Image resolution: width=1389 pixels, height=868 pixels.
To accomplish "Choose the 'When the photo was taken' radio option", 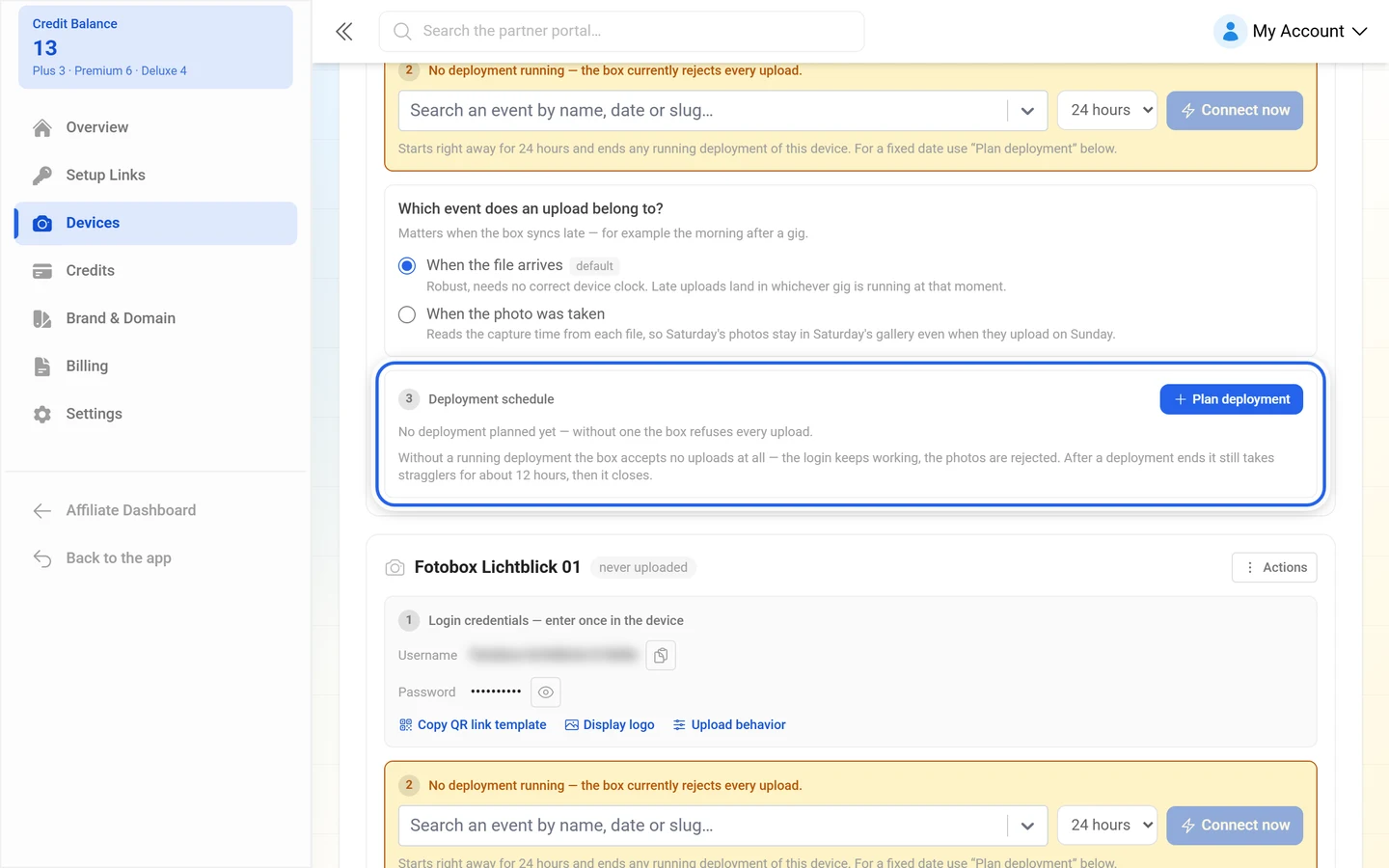I will point(407,314).
